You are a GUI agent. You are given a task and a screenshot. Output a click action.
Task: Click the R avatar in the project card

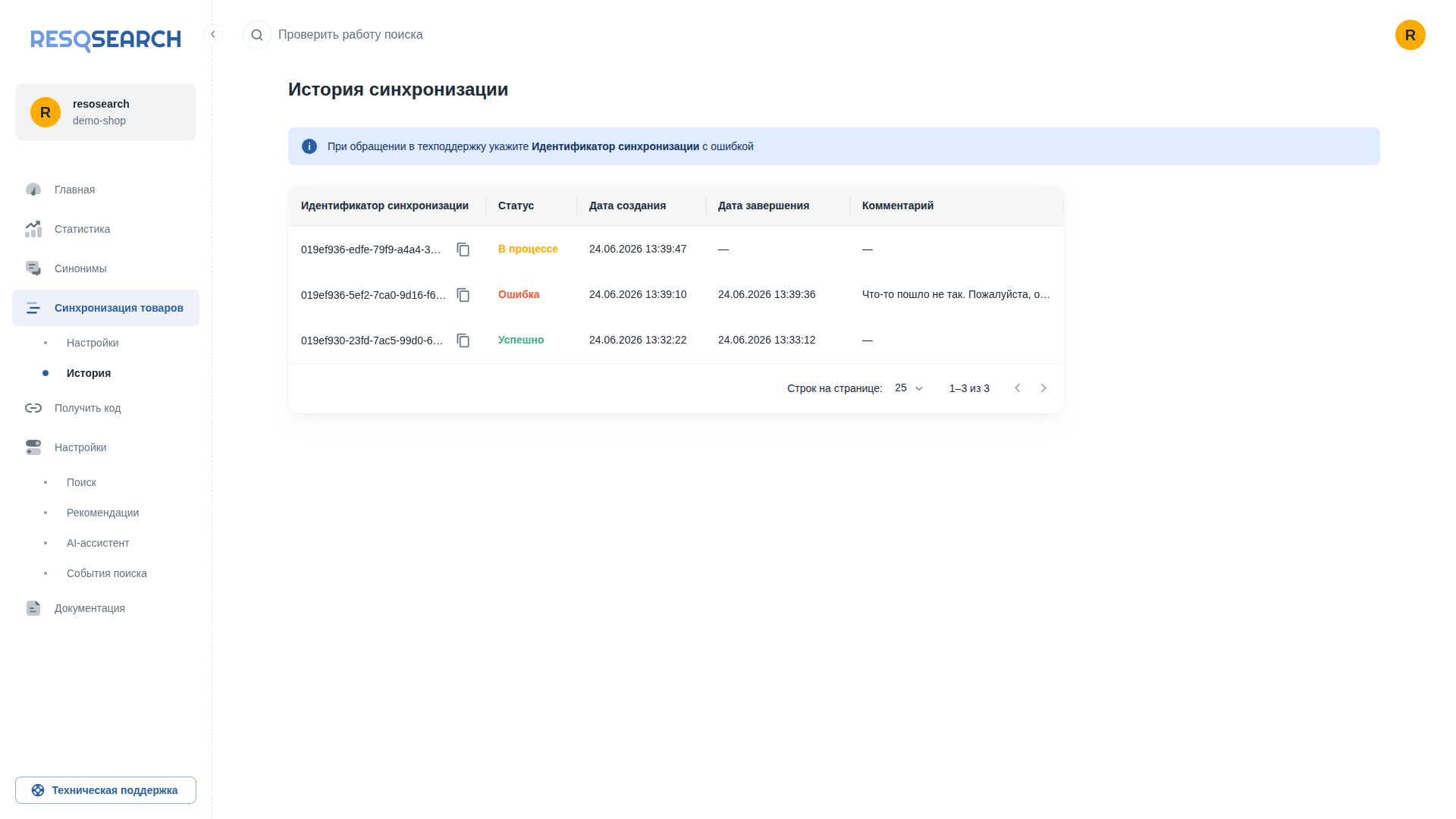[45, 112]
